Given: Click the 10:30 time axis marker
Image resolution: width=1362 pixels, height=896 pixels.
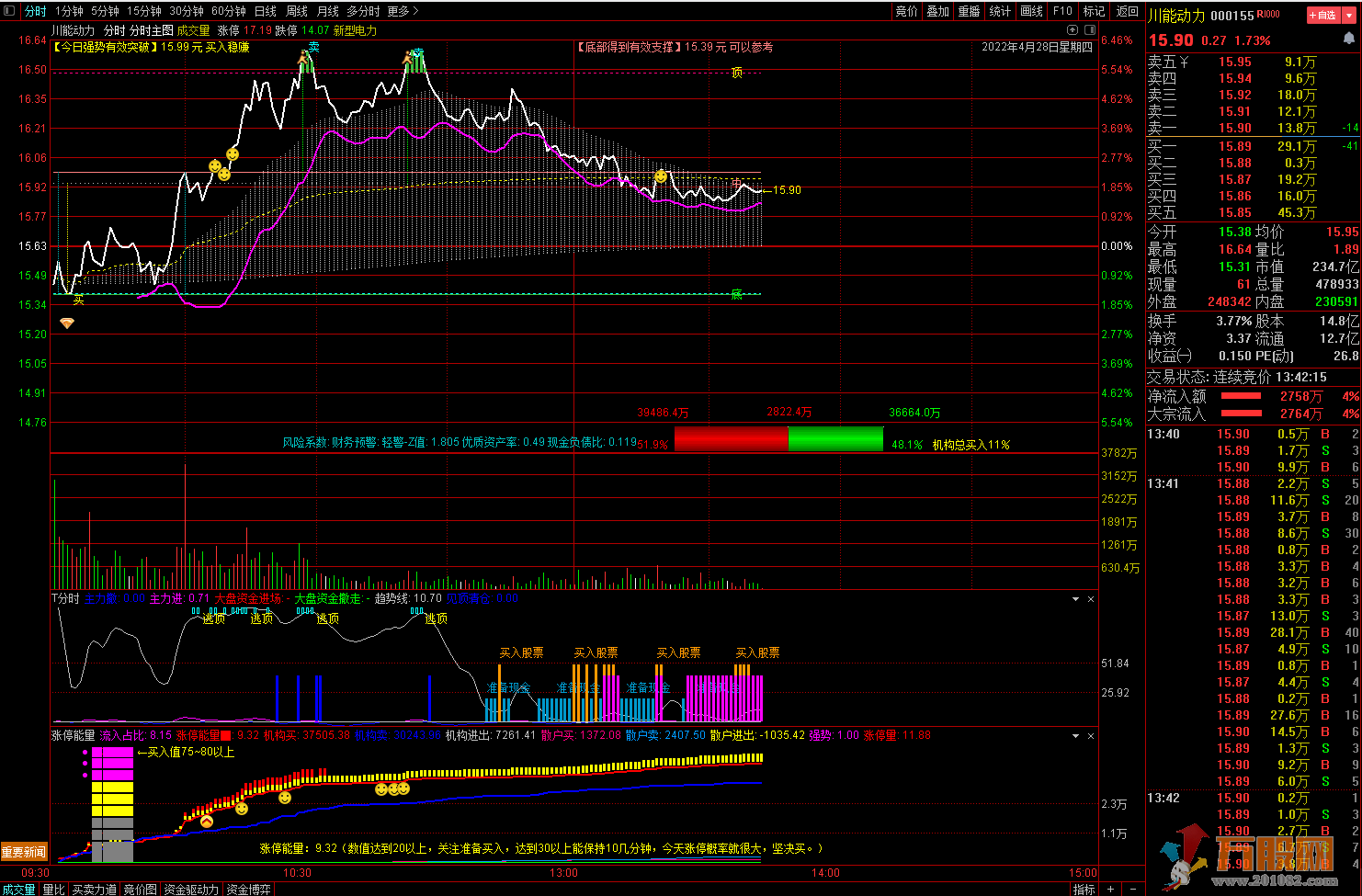Looking at the screenshot, I should [297, 873].
